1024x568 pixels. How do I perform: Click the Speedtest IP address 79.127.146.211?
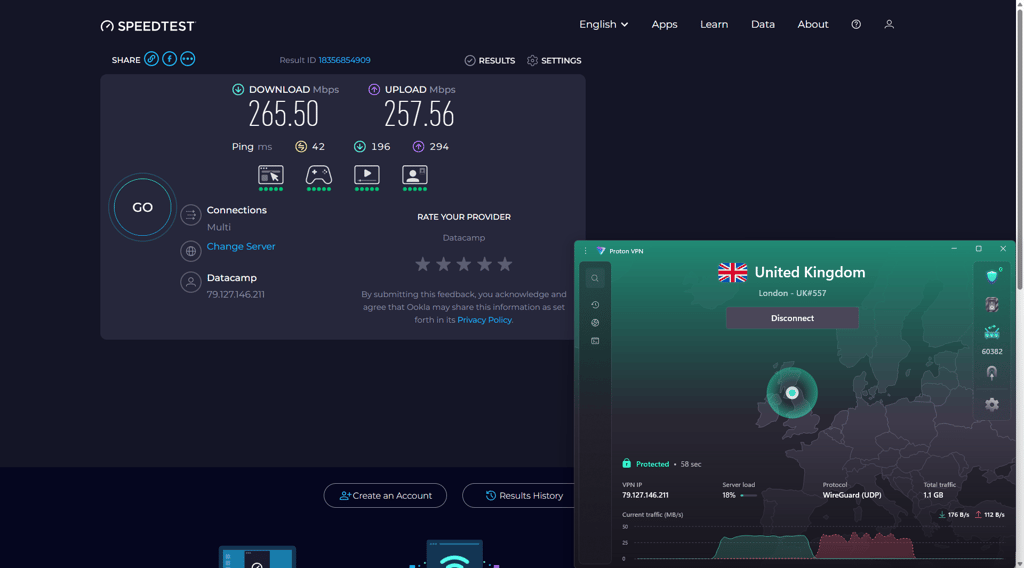point(236,294)
